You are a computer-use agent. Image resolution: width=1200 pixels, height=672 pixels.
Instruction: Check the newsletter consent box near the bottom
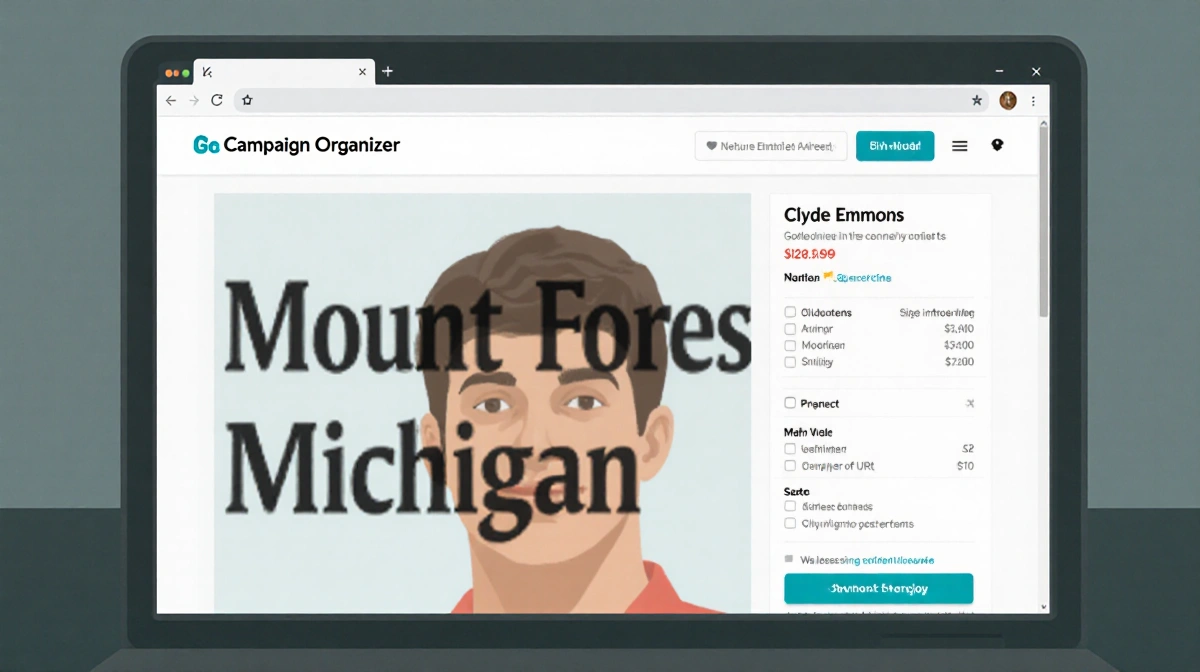click(789, 557)
